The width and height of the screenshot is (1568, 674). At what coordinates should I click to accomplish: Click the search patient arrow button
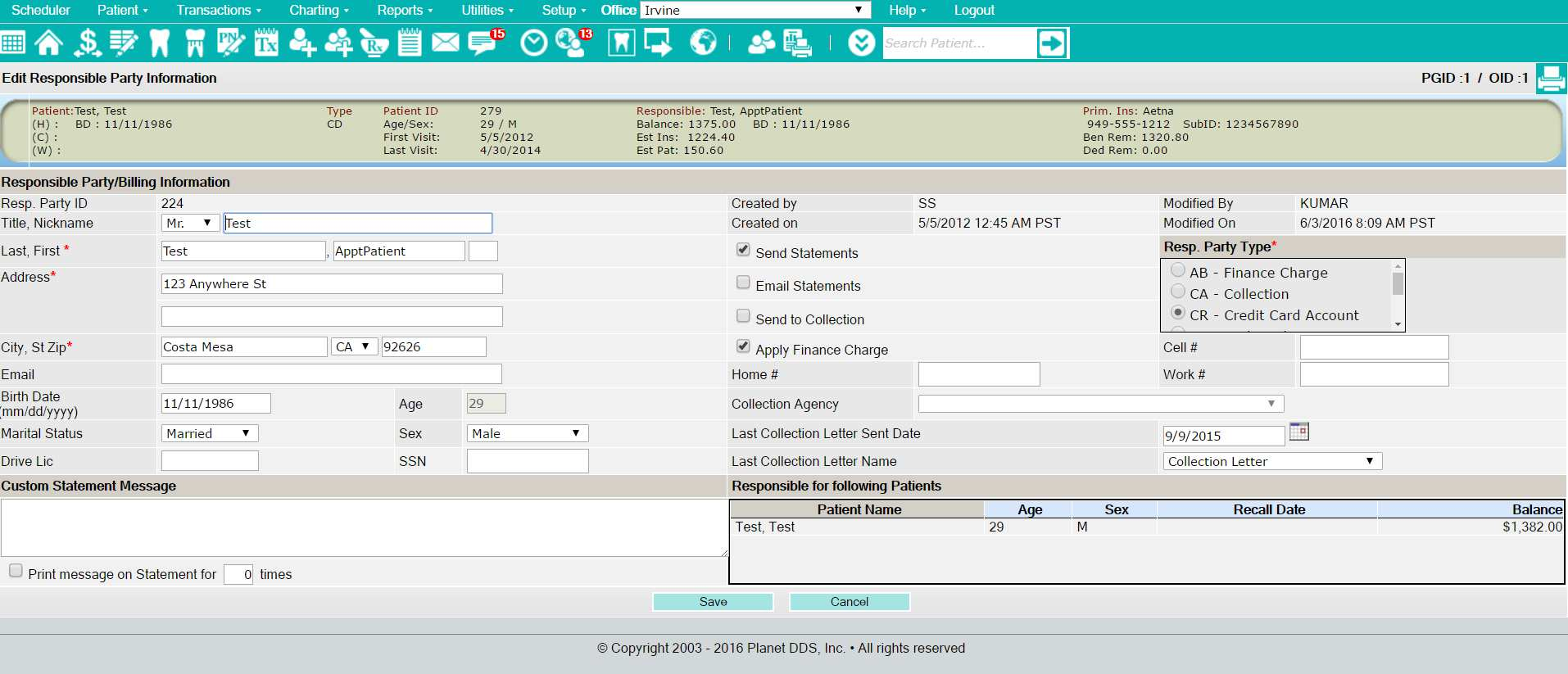tap(1052, 43)
